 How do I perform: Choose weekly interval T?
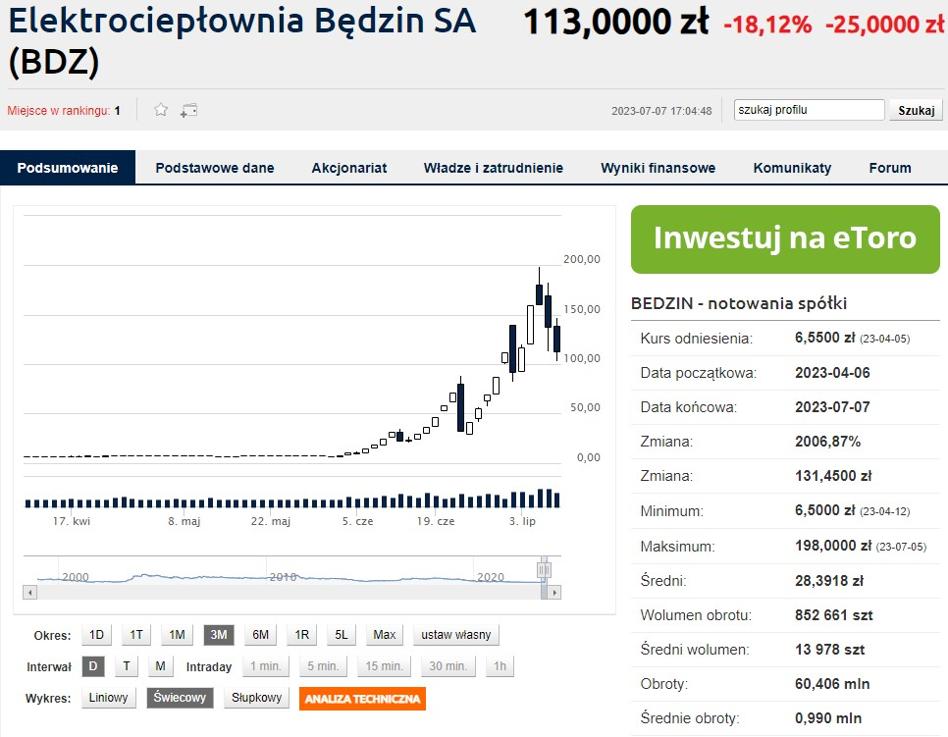pyautogui.click(x=126, y=666)
